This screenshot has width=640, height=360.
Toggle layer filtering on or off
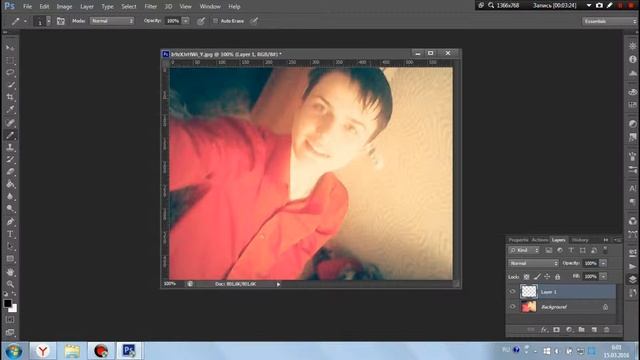click(x=605, y=250)
